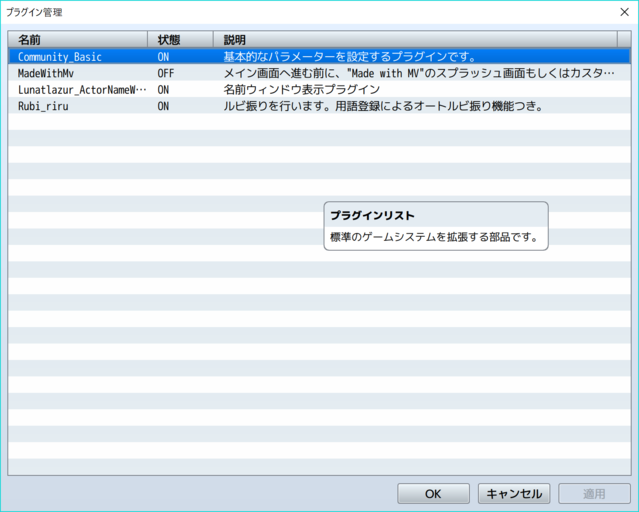
Task: Click the ON status of Lunatlazur_ActorNameW…
Action: pyautogui.click(x=163, y=90)
